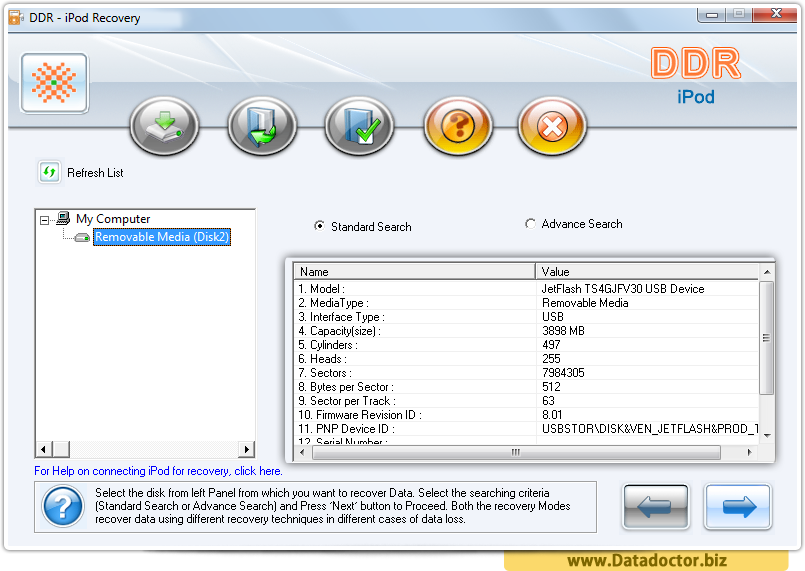Select the Advance Search radio button
This screenshot has height=571, width=805.
[x=530, y=224]
